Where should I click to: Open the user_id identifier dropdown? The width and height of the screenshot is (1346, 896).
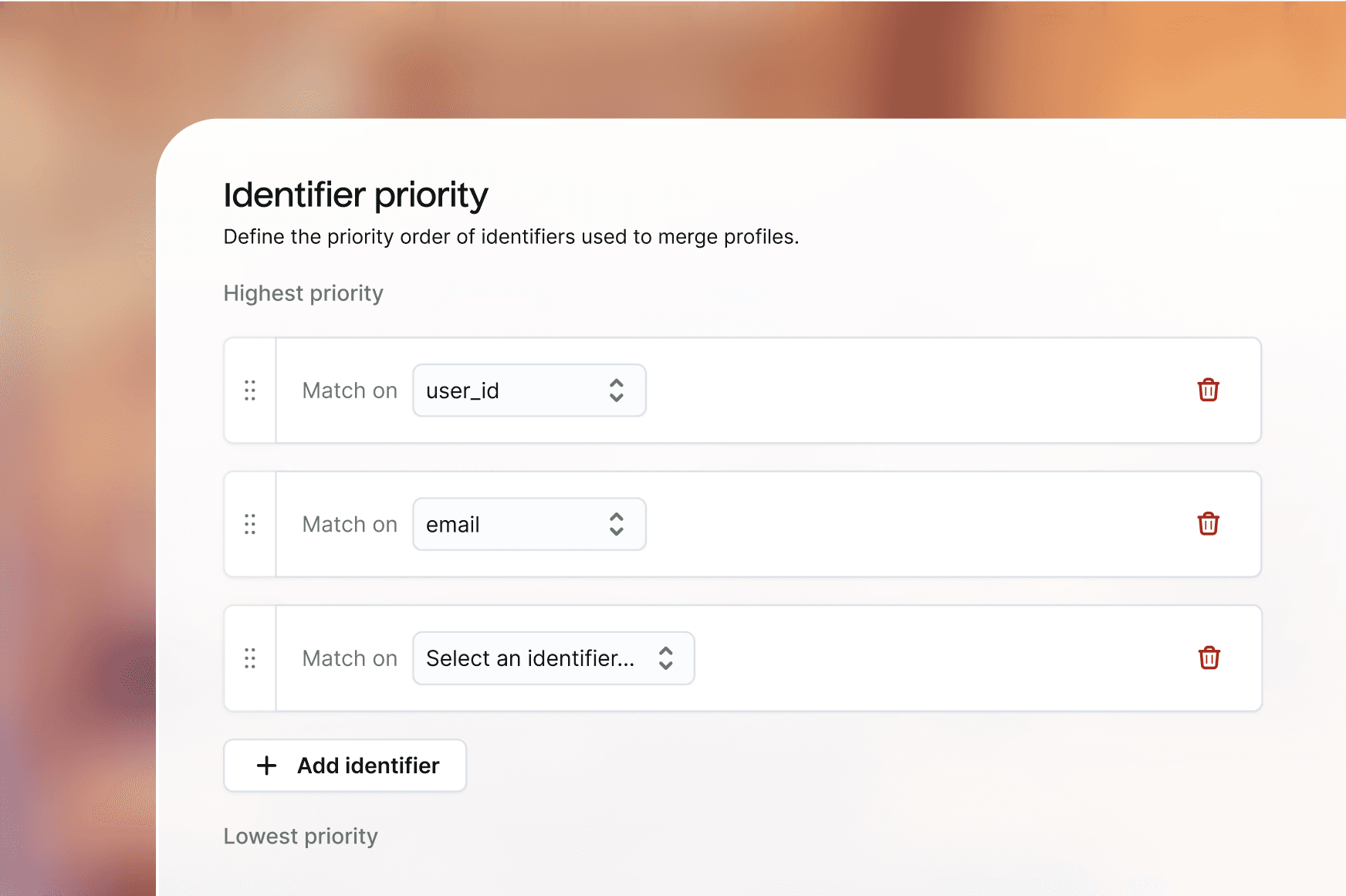(x=529, y=391)
